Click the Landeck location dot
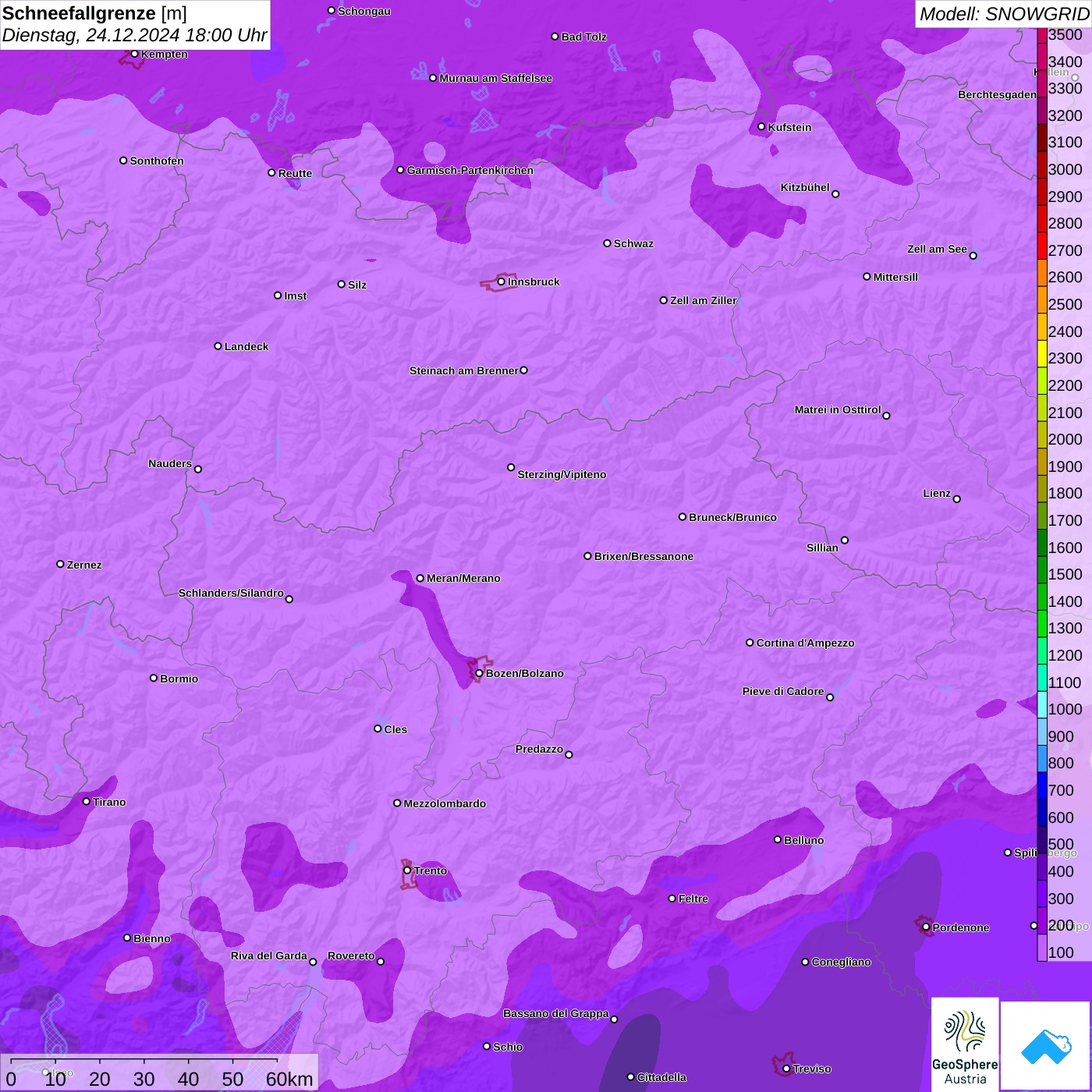 click(x=218, y=346)
